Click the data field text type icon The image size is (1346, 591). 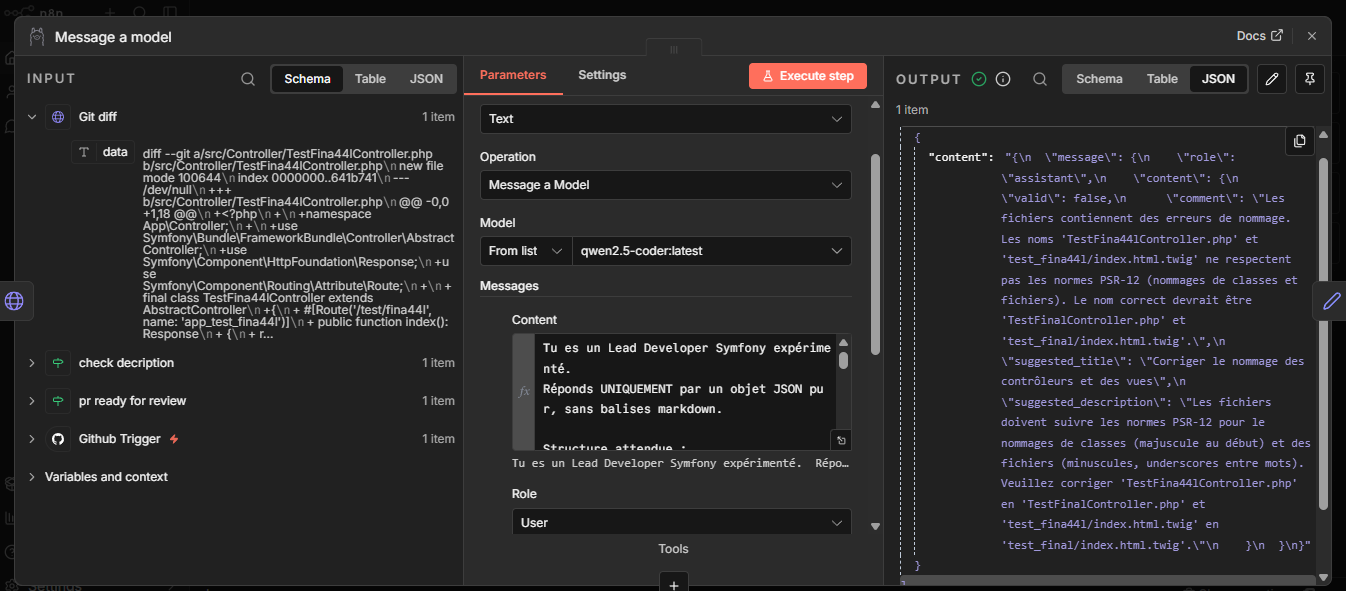click(84, 152)
